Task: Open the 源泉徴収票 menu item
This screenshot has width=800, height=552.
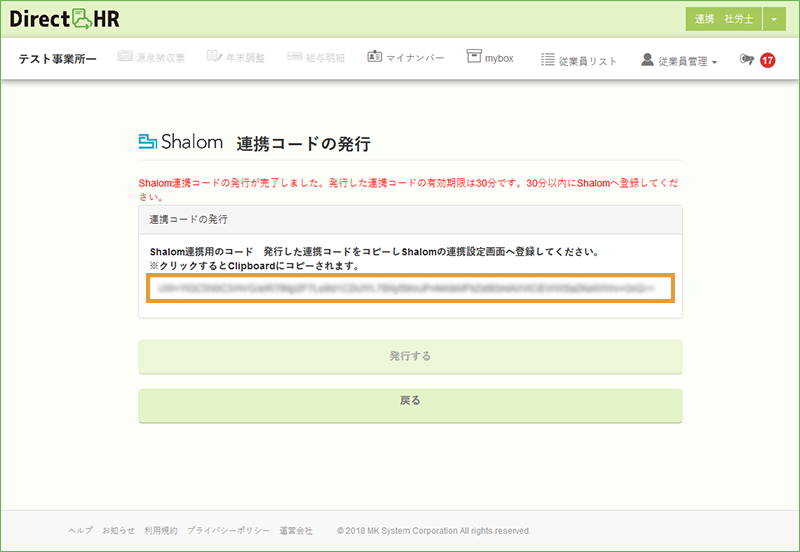Action: pyautogui.click(x=151, y=58)
